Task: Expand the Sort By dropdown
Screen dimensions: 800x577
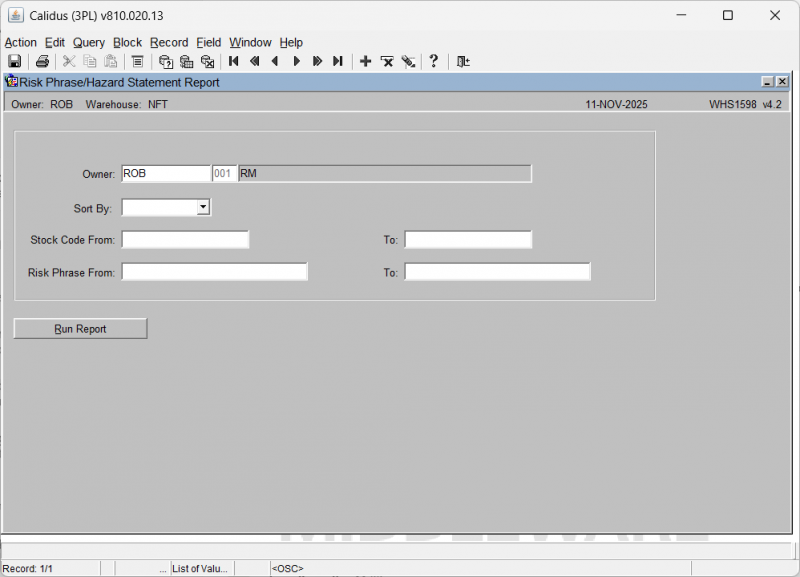Action: pyautogui.click(x=203, y=207)
